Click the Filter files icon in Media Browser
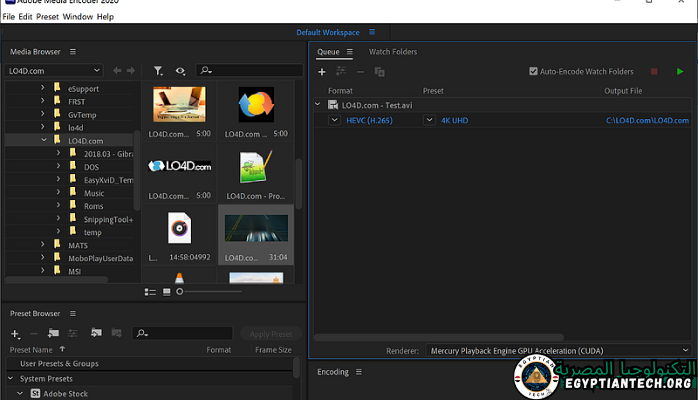 [x=159, y=71]
